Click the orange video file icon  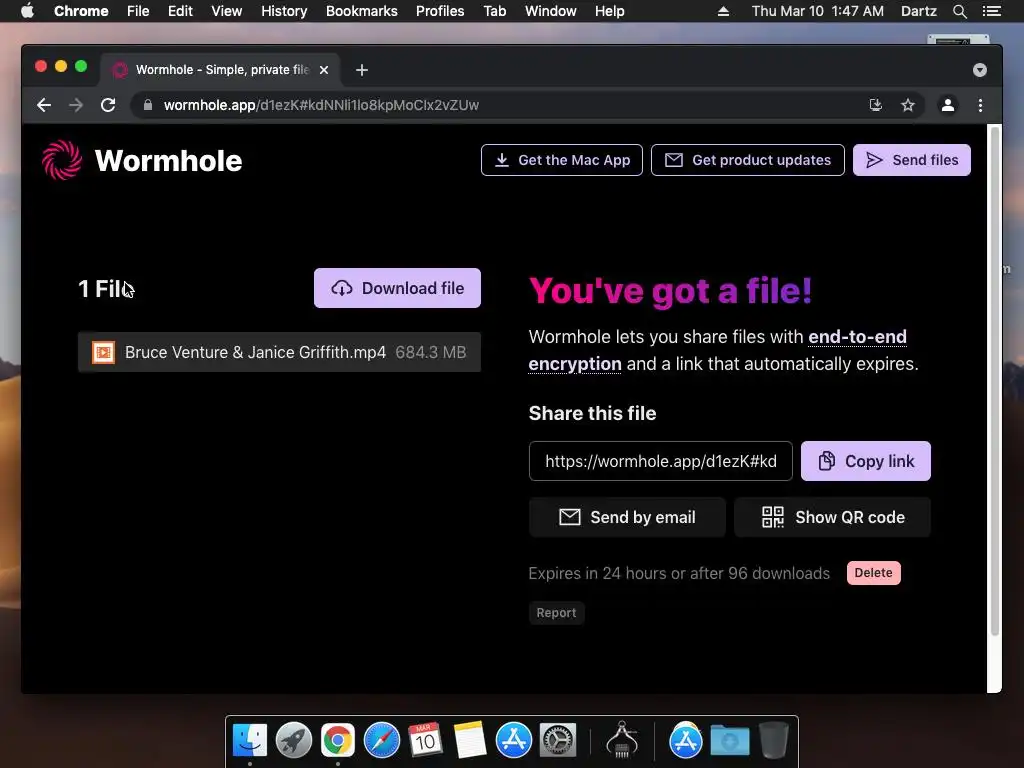pyautogui.click(x=103, y=353)
